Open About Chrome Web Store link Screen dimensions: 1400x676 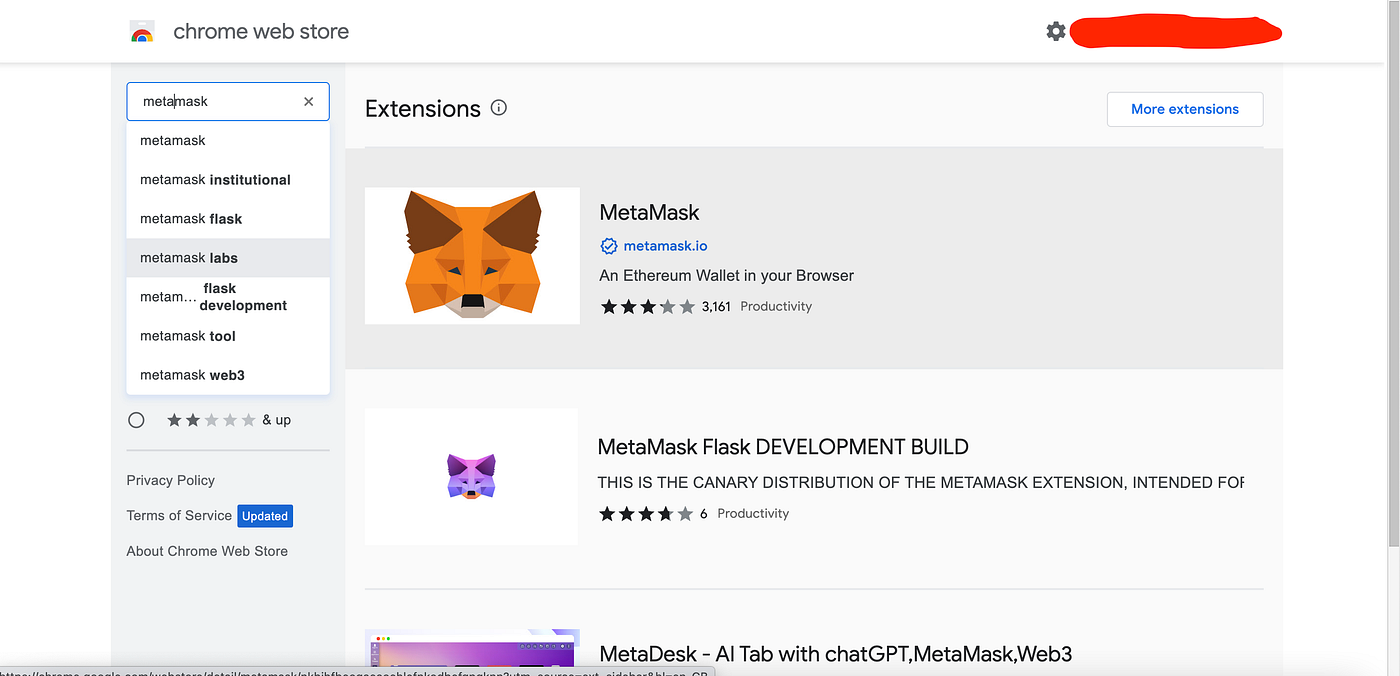click(x=207, y=551)
